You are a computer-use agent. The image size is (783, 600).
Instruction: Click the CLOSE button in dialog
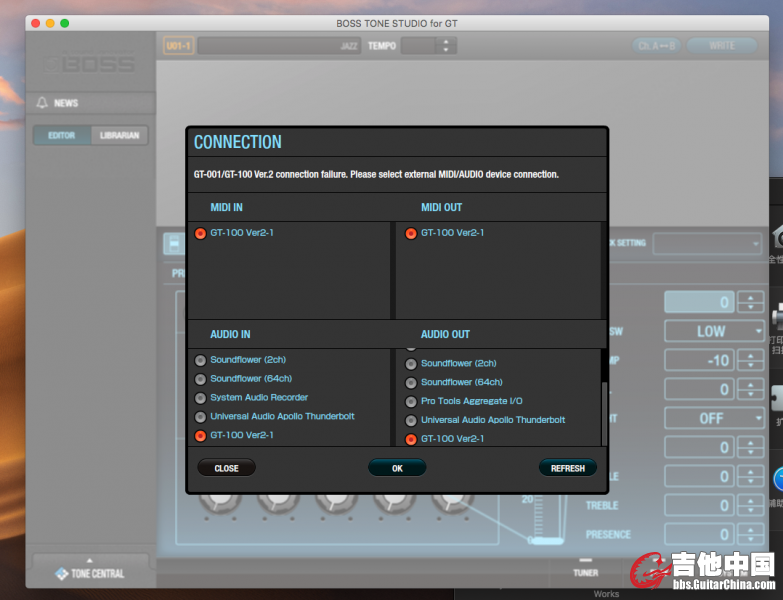point(226,468)
